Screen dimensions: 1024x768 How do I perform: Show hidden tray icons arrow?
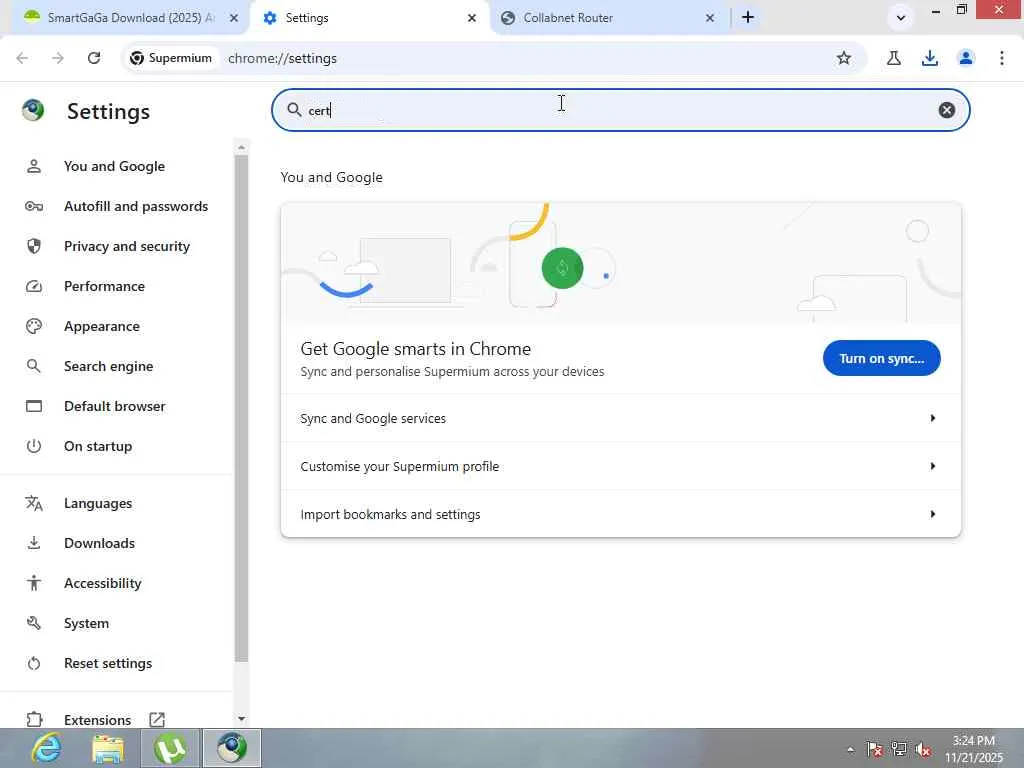tap(850, 749)
